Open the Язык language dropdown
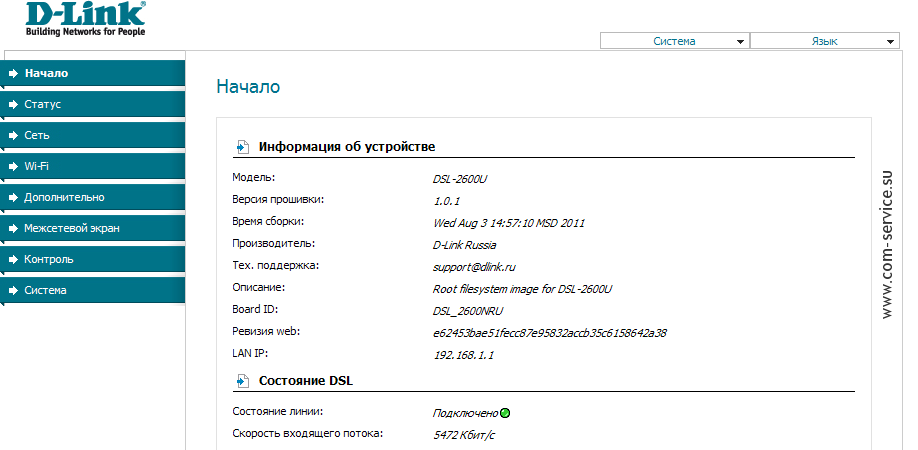 point(824,41)
